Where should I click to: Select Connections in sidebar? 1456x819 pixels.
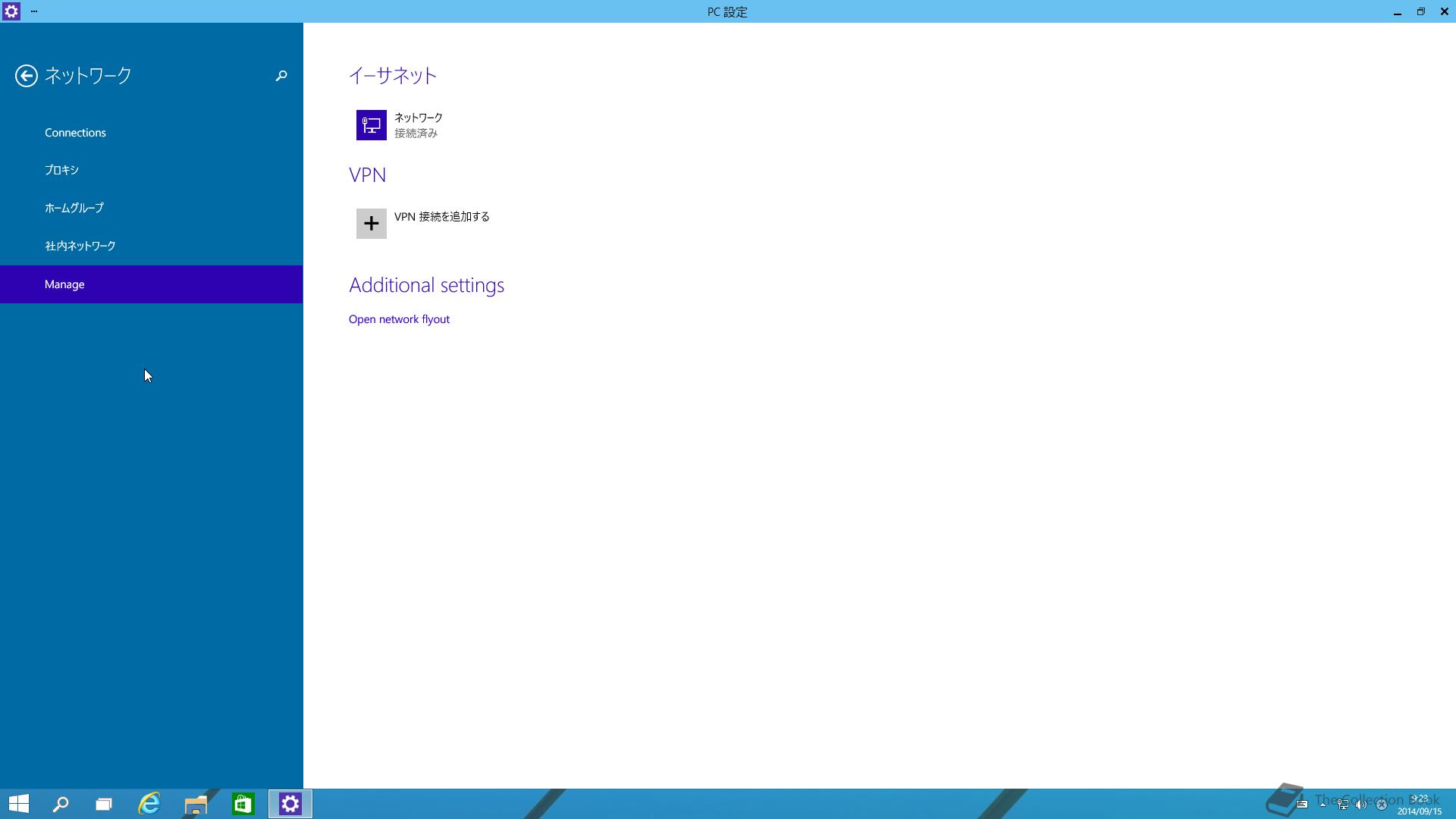click(152, 133)
